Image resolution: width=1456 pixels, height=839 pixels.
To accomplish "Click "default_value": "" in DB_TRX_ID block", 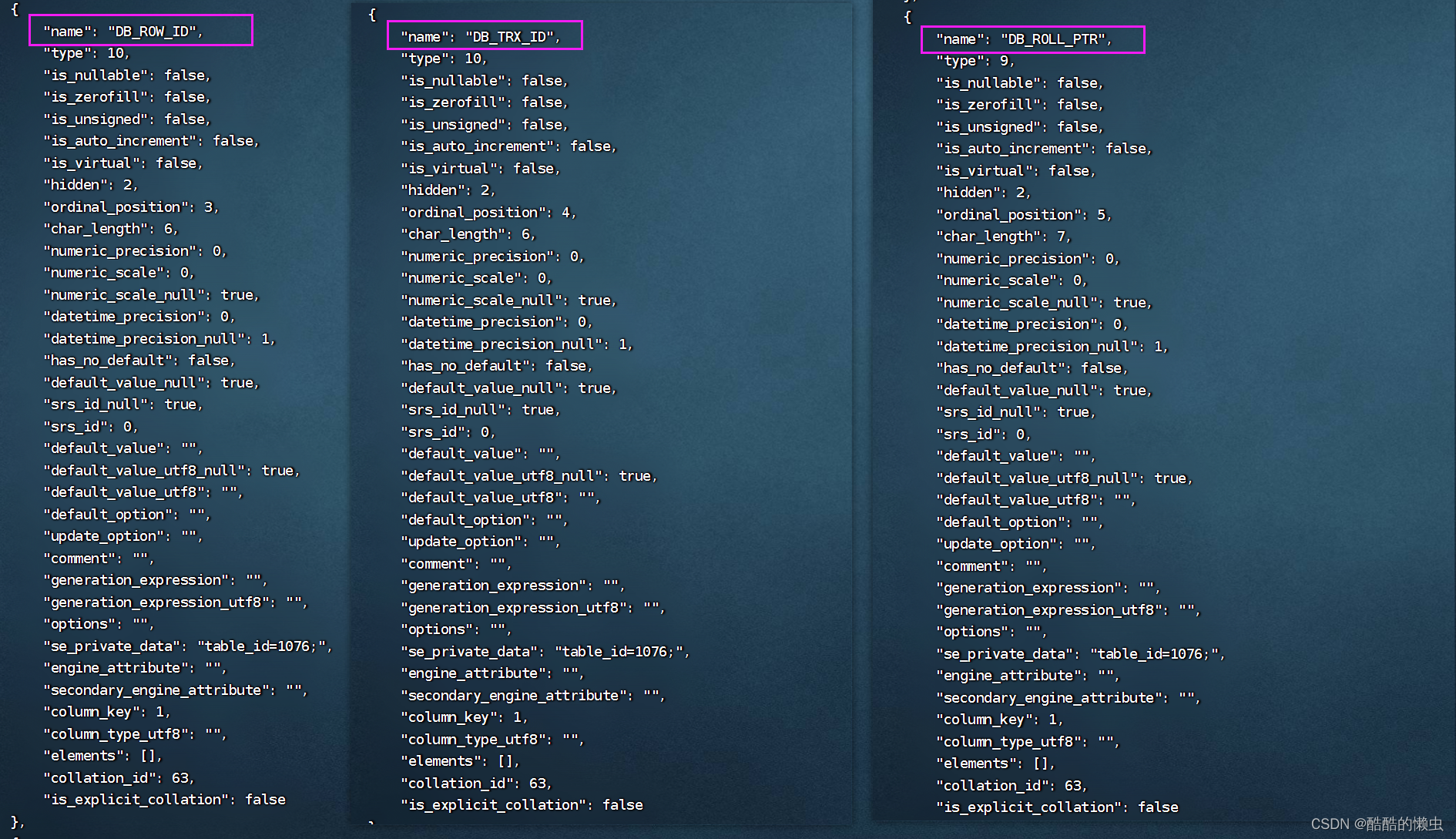I will click(481, 454).
